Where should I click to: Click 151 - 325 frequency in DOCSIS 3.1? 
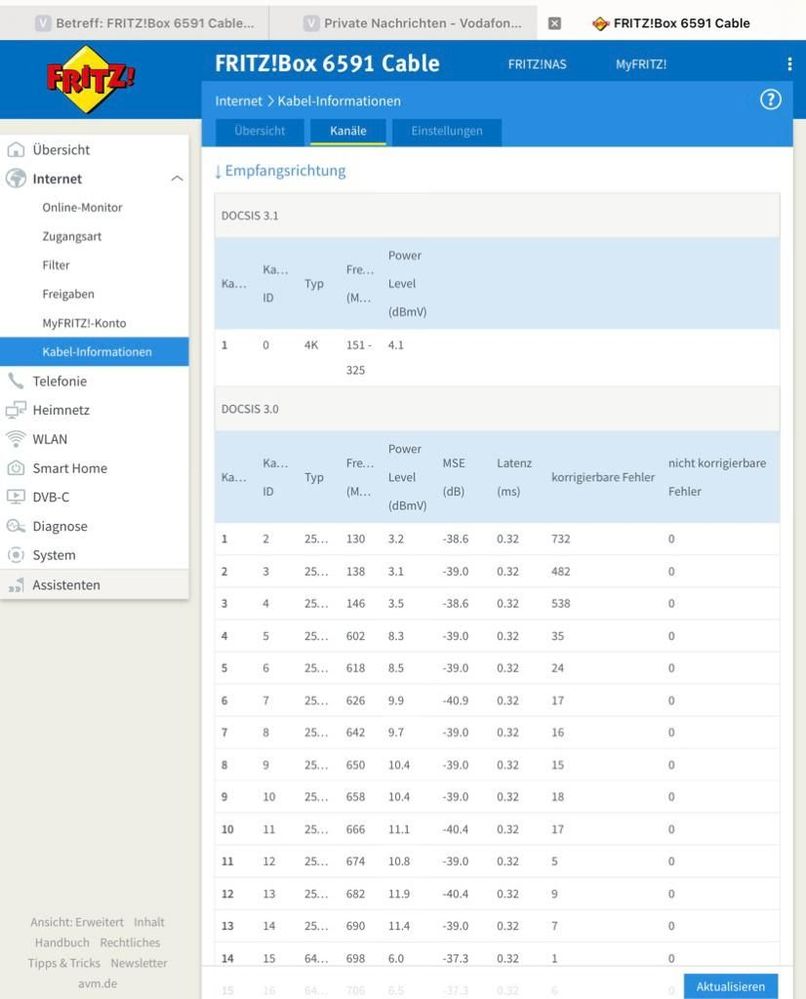[359, 357]
